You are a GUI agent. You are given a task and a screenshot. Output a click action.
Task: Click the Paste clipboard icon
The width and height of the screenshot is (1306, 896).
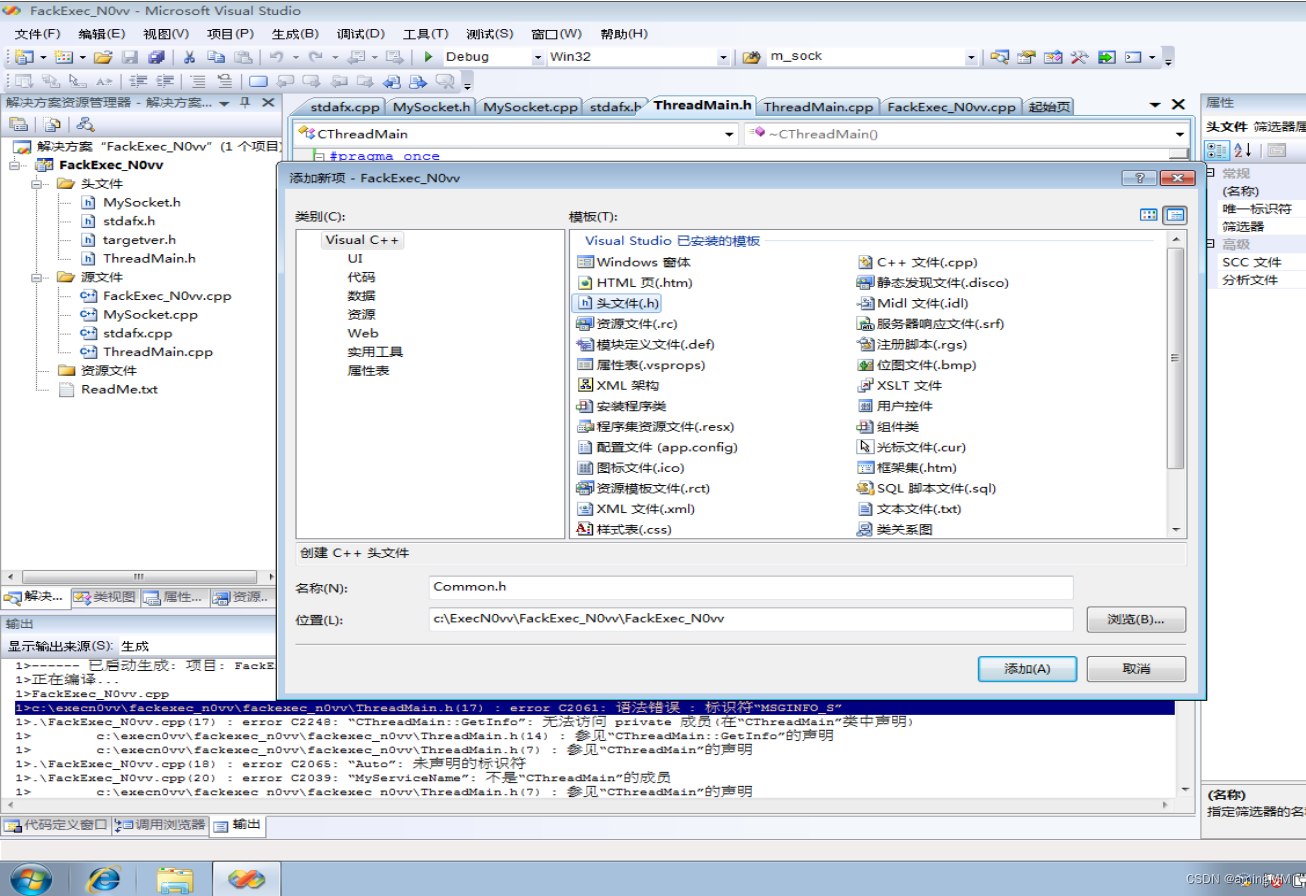click(x=242, y=57)
